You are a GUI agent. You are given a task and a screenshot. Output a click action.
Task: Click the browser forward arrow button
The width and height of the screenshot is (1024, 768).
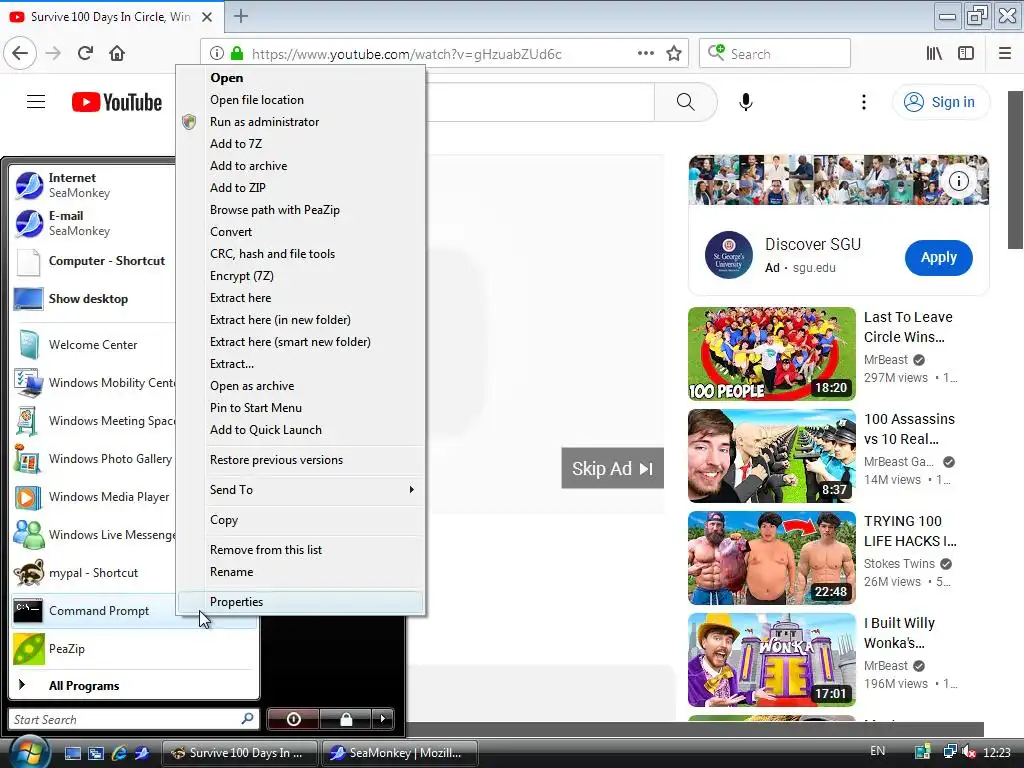tap(53, 53)
